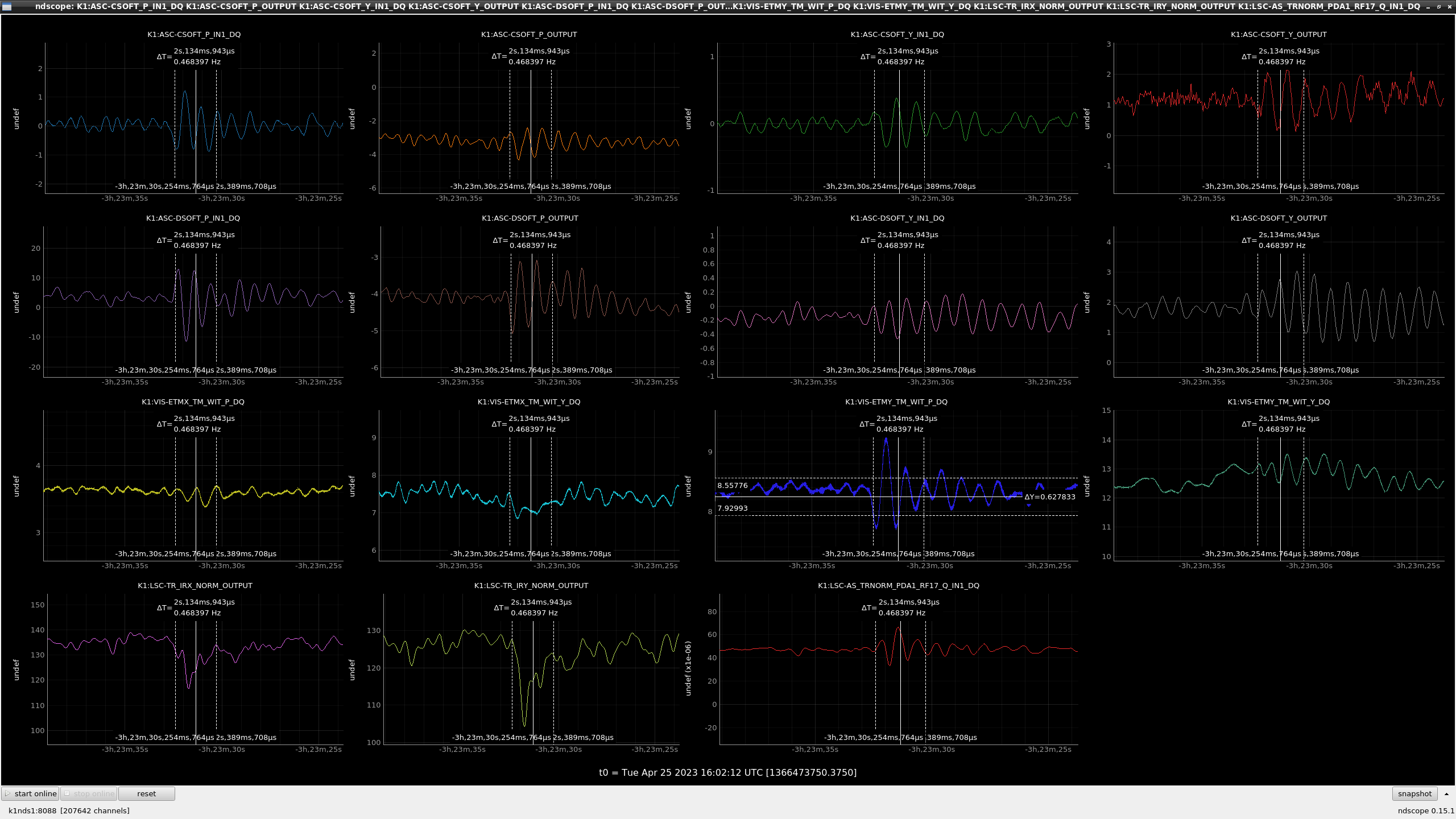The width and height of the screenshot is (1456, 819).
Task: Select the K1:ASC-DSOFT_Y_OUTPUT plot title
Action: pyautogui.click(x=1279, y=218)
